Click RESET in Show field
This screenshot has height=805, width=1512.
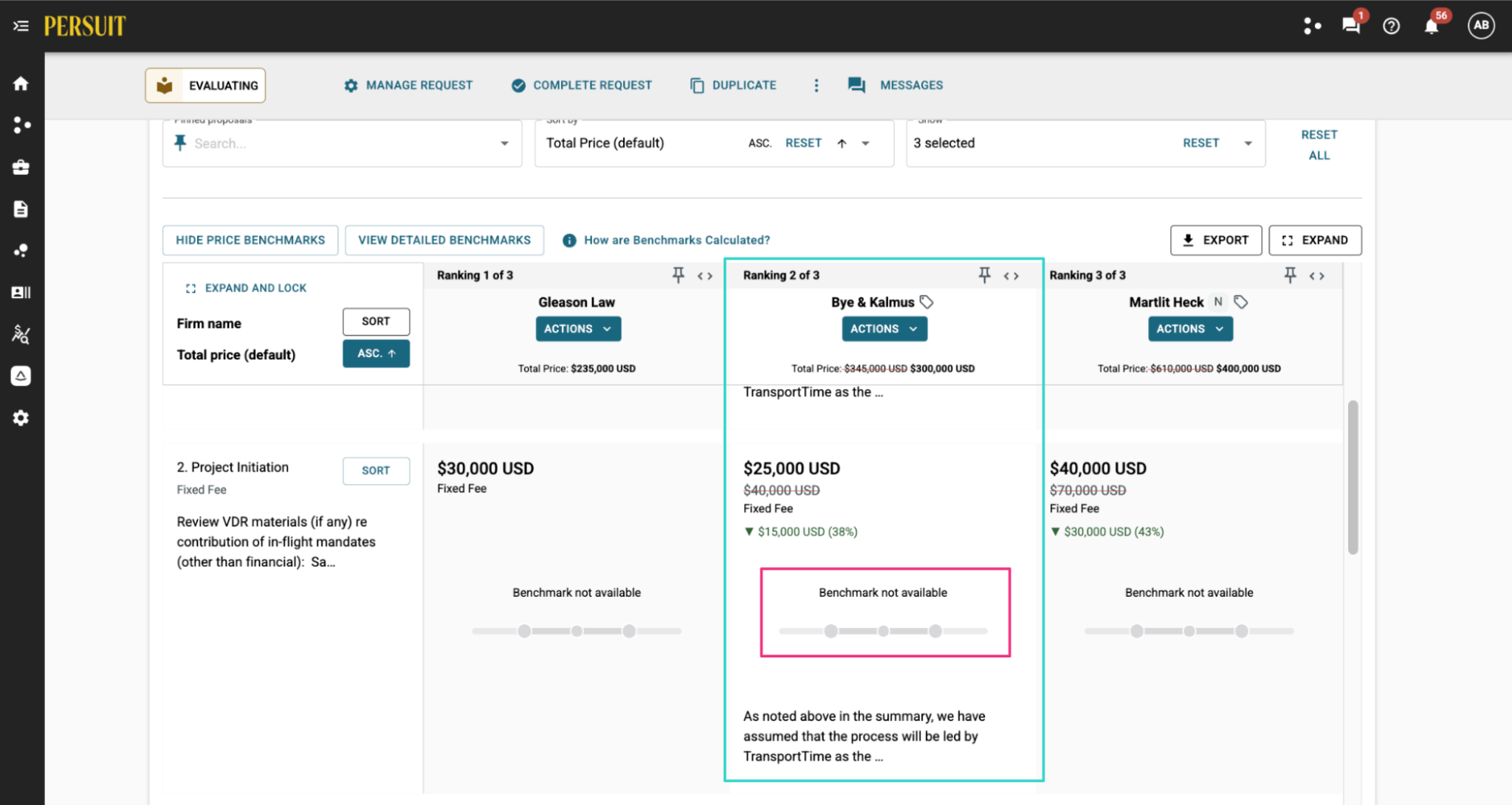1200,143
